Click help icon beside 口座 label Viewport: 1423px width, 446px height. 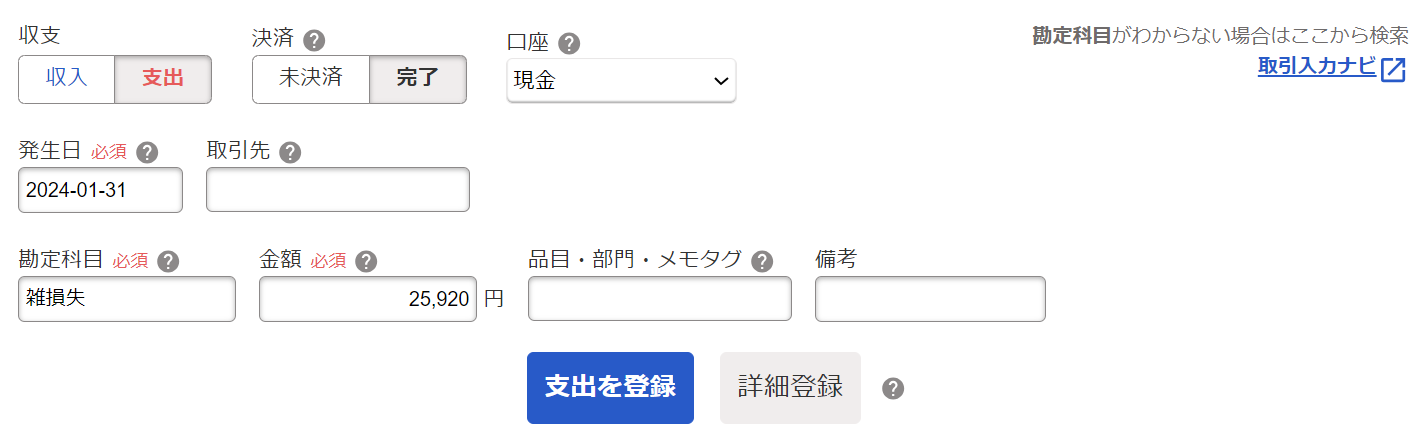(x=569, y=44)
